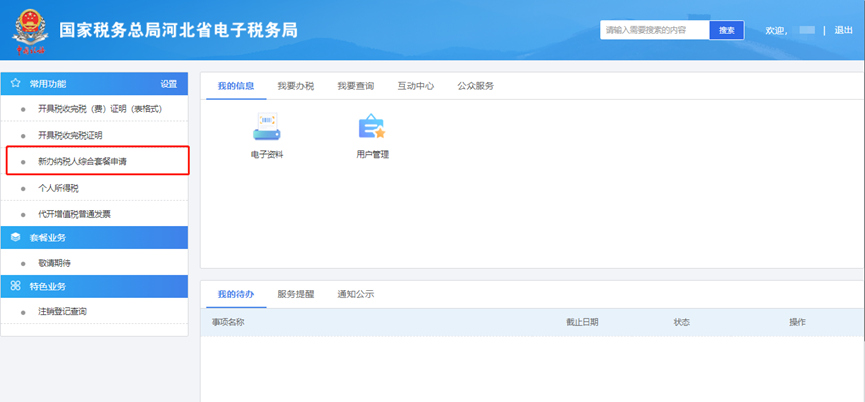This screenshot has height=402, width=865.
Task: Click the 搜索 button
Action: 727,30
